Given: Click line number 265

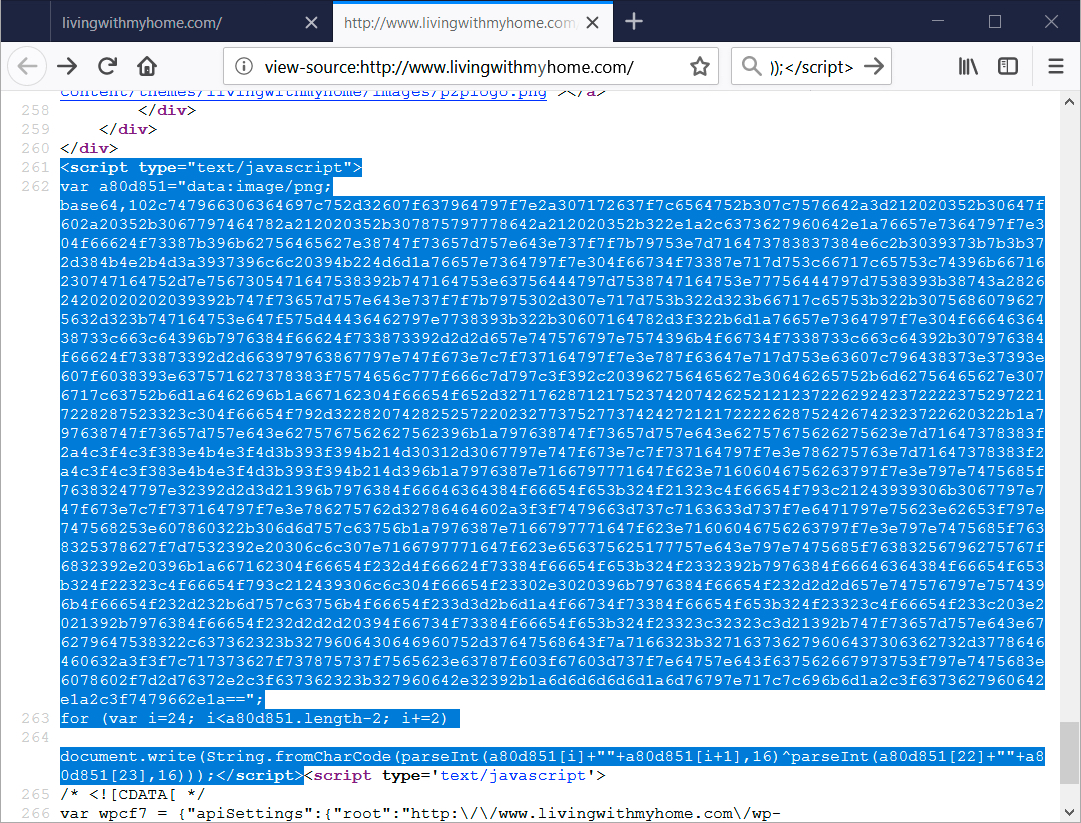Looking at the screenshot, I should point(35,795).
